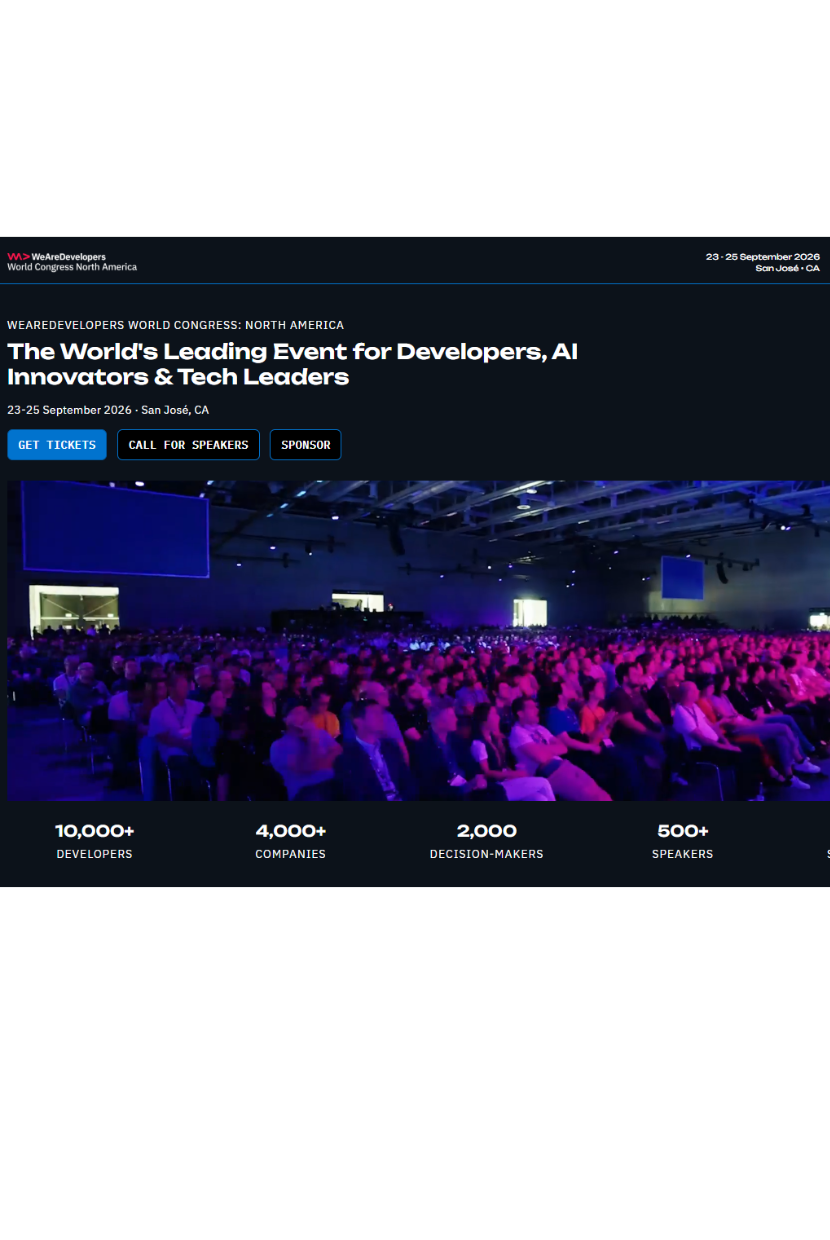Click the 10,000+ DEVELOPERS stat
Image resolution: width=830 pixels, height=1240 pixels.
pyautogui.click(x=94, y=840)
